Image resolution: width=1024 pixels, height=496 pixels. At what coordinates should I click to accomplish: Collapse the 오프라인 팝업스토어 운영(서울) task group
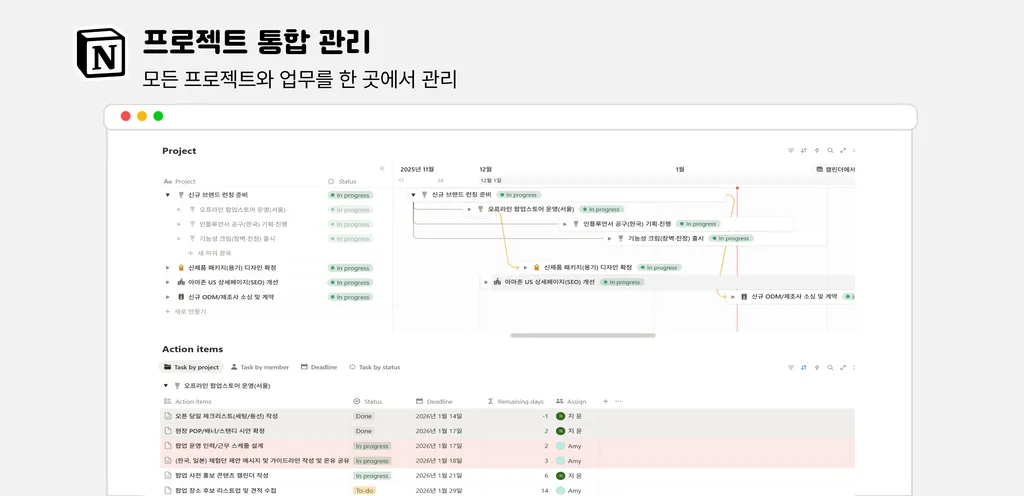click(166, 386)
